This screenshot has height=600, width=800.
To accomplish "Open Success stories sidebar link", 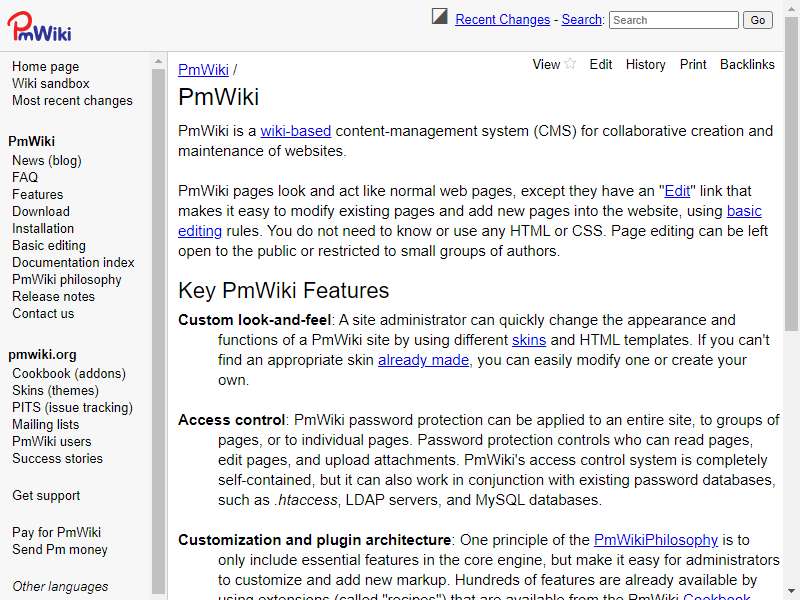I will point(57,458).
